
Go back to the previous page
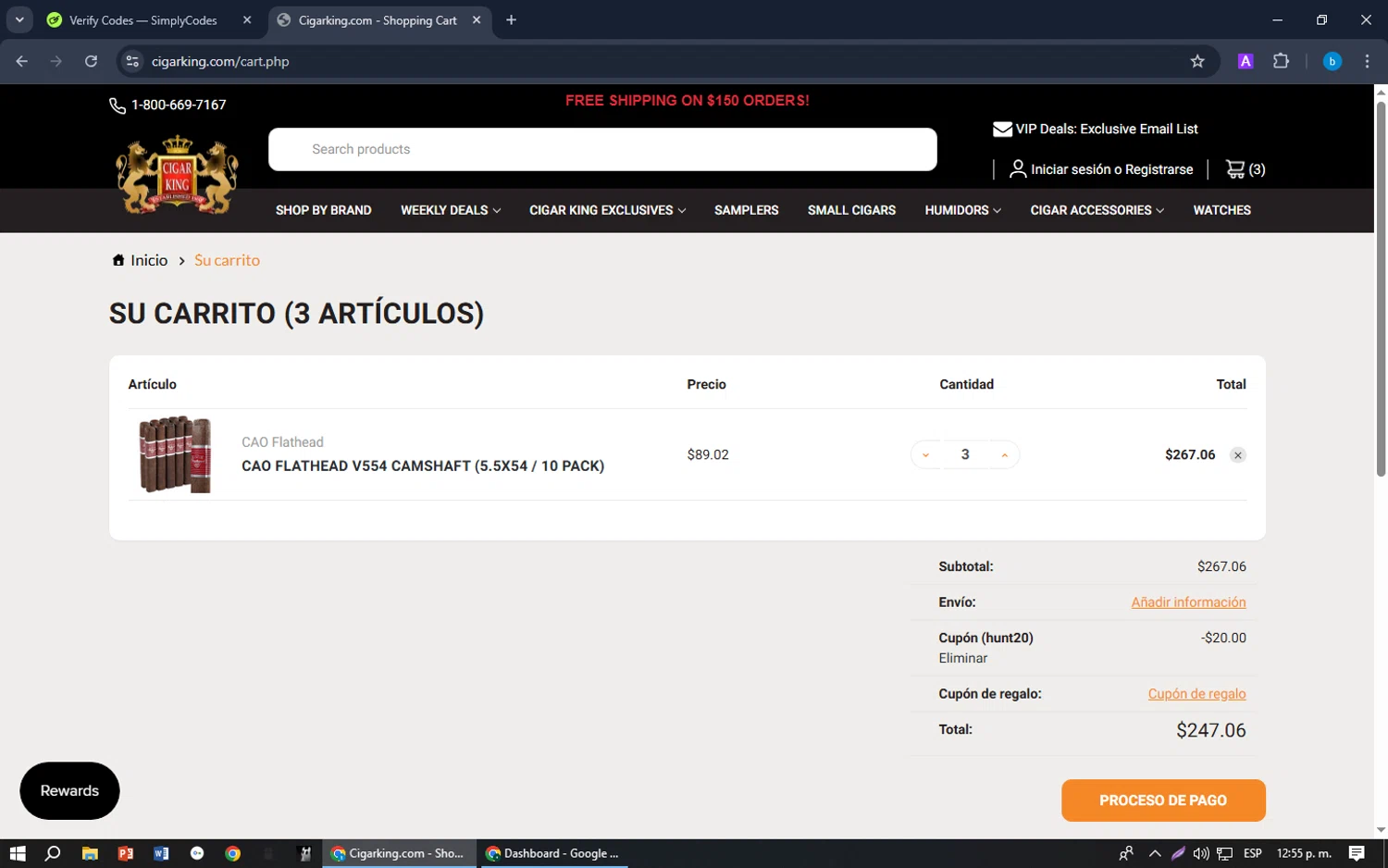[x=22, y=61]
